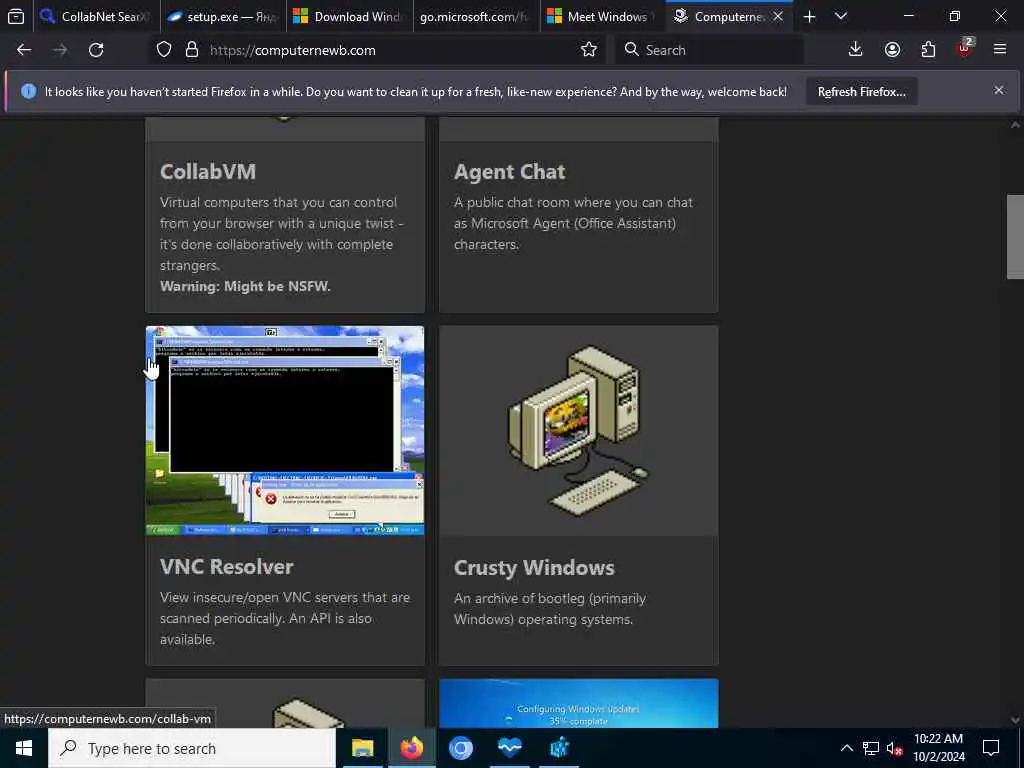1024x768 pixels.
Task: Click the Firefox taskbar icon
Action: (x=411, y=748)
